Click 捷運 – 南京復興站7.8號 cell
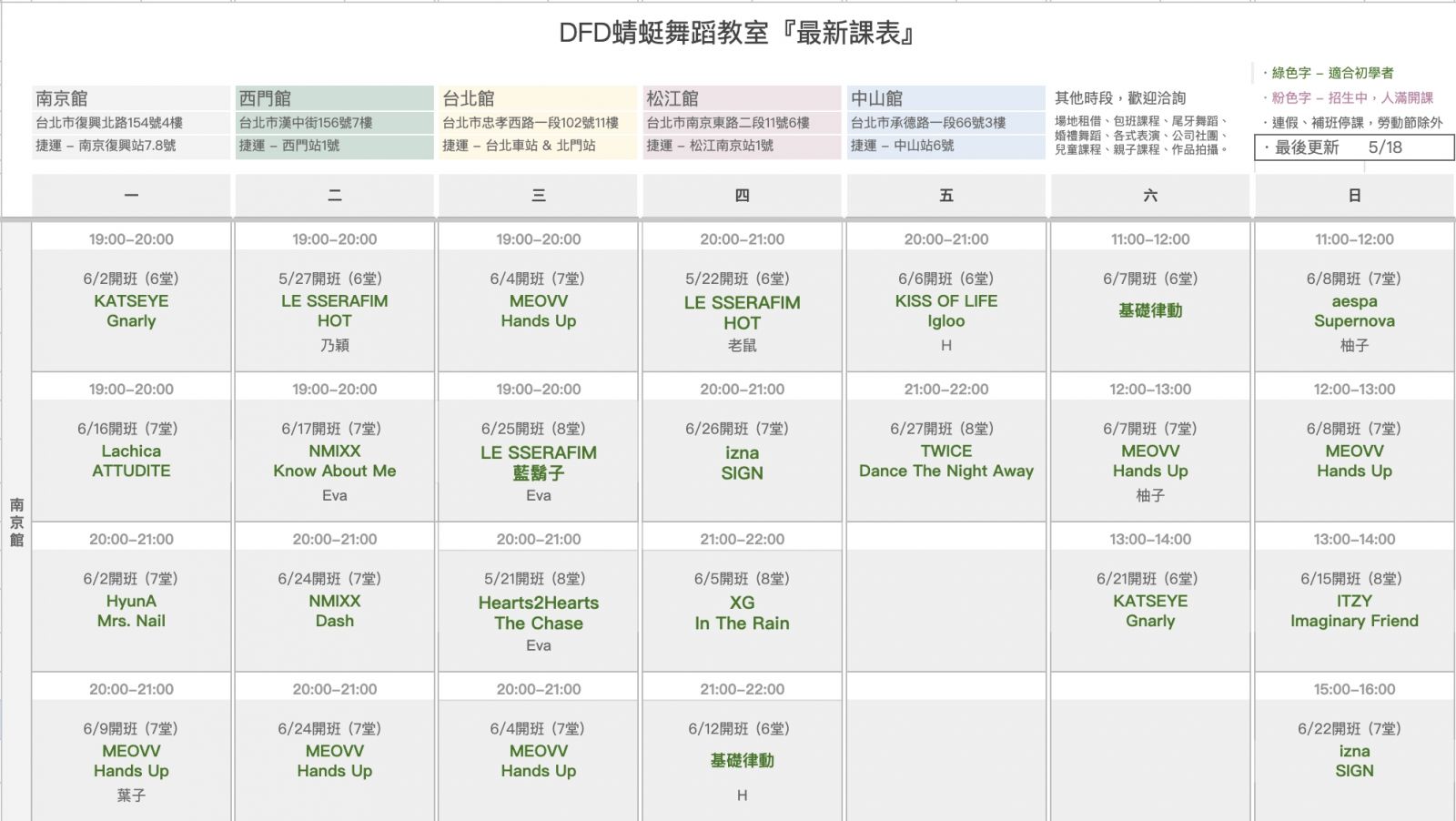Screen dimensions: 1456x821 click(131, 146)
